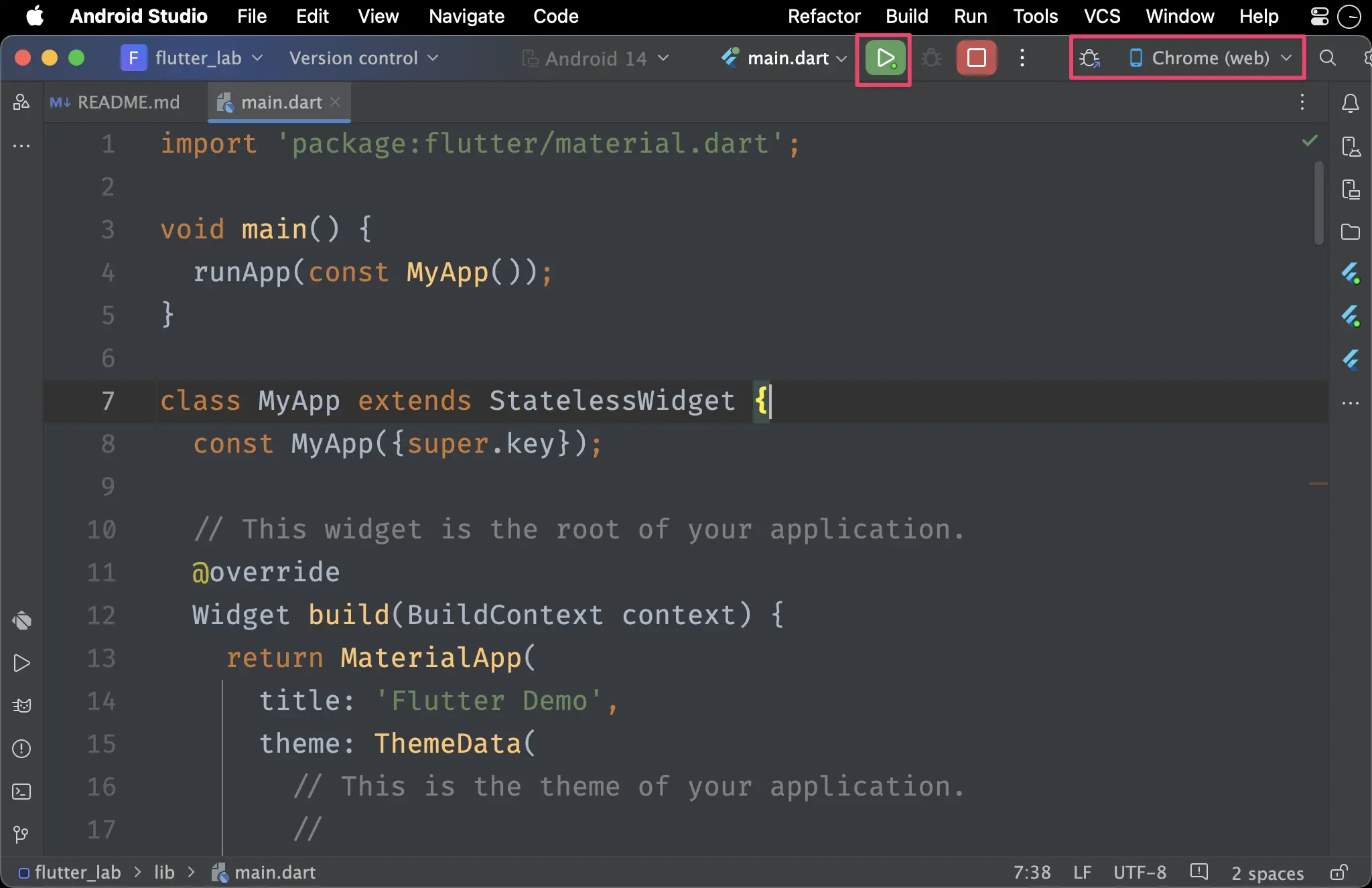
Task: Open Chrome (web) device selector dropdown
Action: click(1210, 58)
